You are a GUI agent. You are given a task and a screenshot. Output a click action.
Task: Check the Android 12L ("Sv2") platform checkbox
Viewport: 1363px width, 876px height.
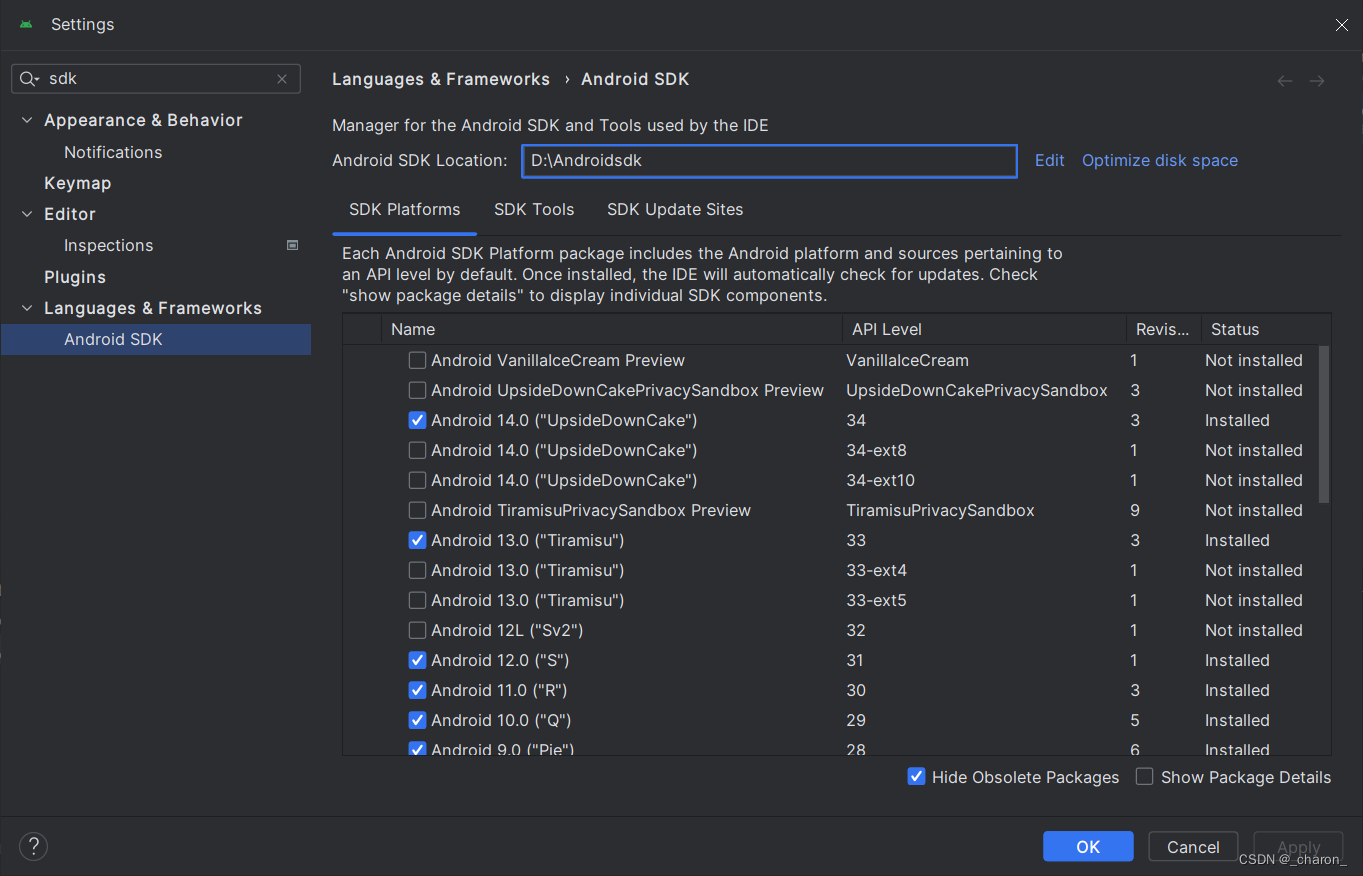coord(418,630)
